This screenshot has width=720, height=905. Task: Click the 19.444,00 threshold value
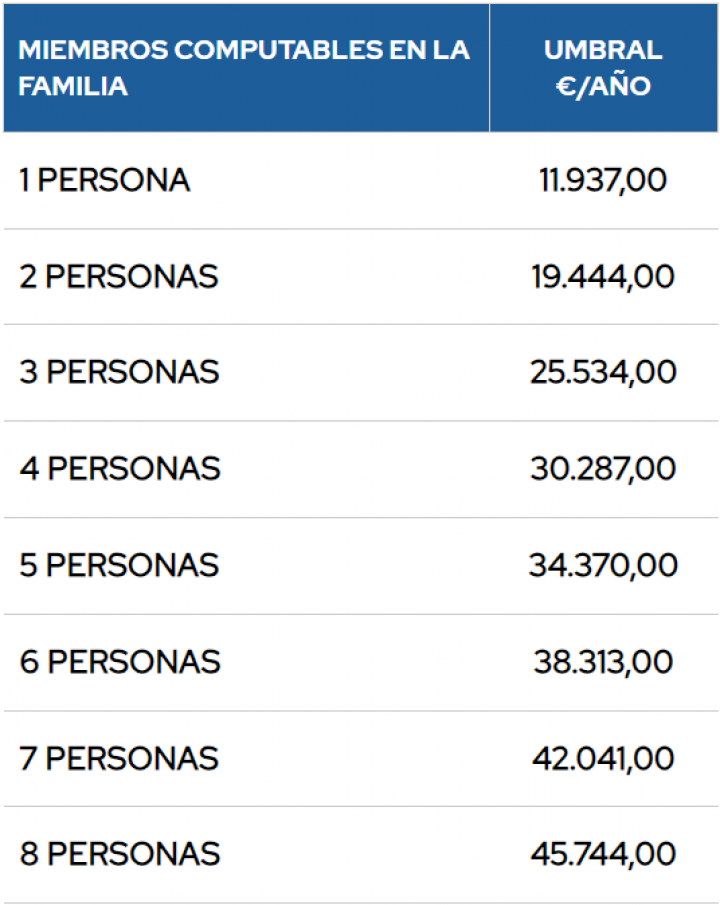[x=603, y=277]
